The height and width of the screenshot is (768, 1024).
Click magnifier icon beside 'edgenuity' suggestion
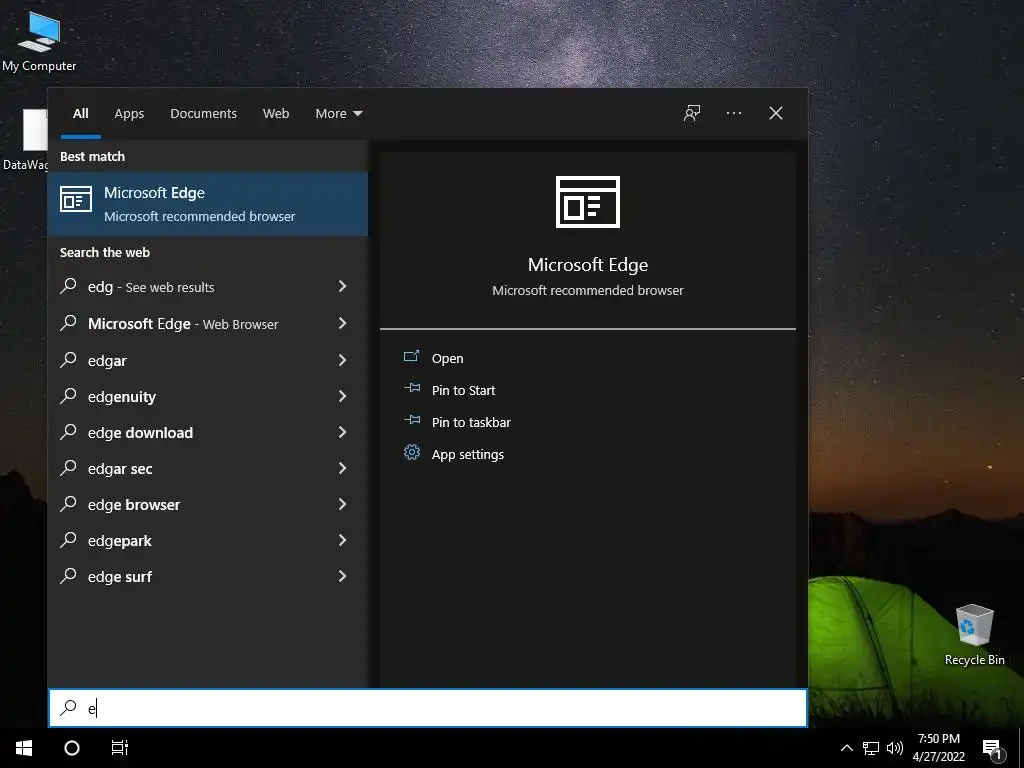68,395
